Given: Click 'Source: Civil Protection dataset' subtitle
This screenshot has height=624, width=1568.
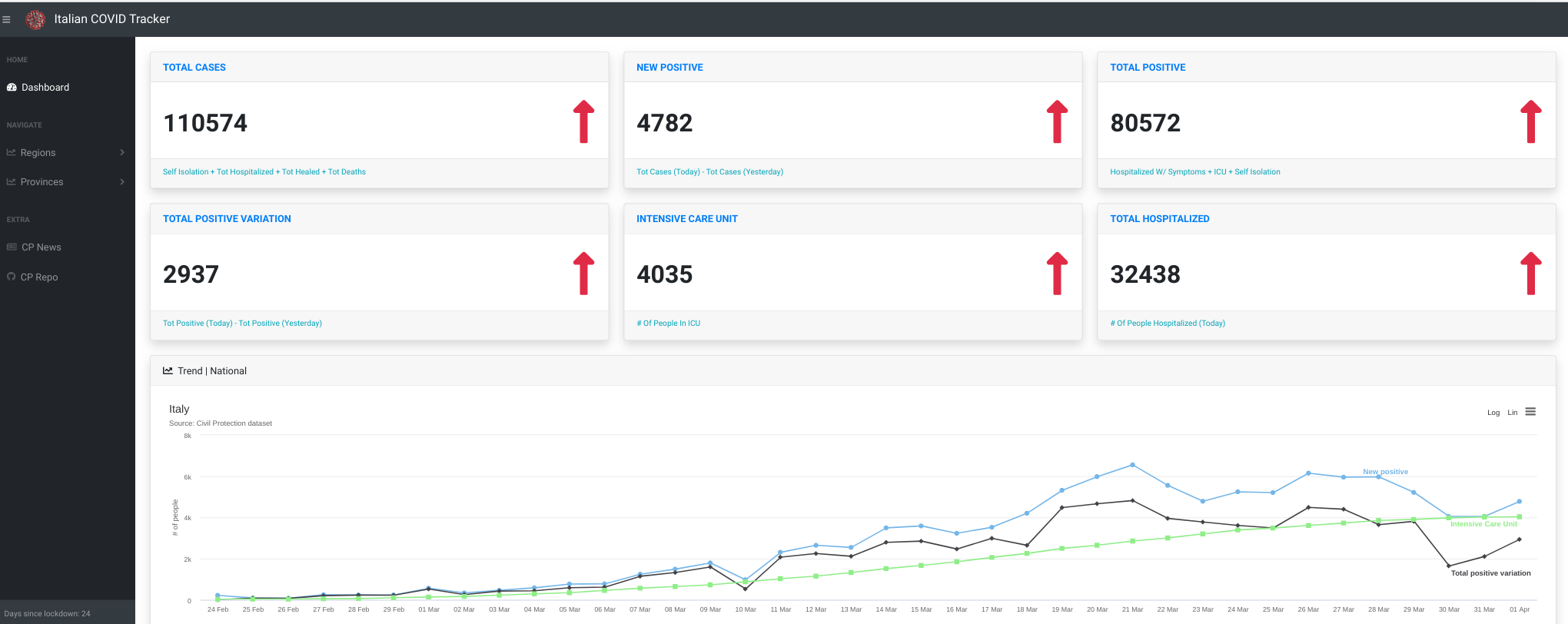Looking at the screenshot, I should coord(221,423).
